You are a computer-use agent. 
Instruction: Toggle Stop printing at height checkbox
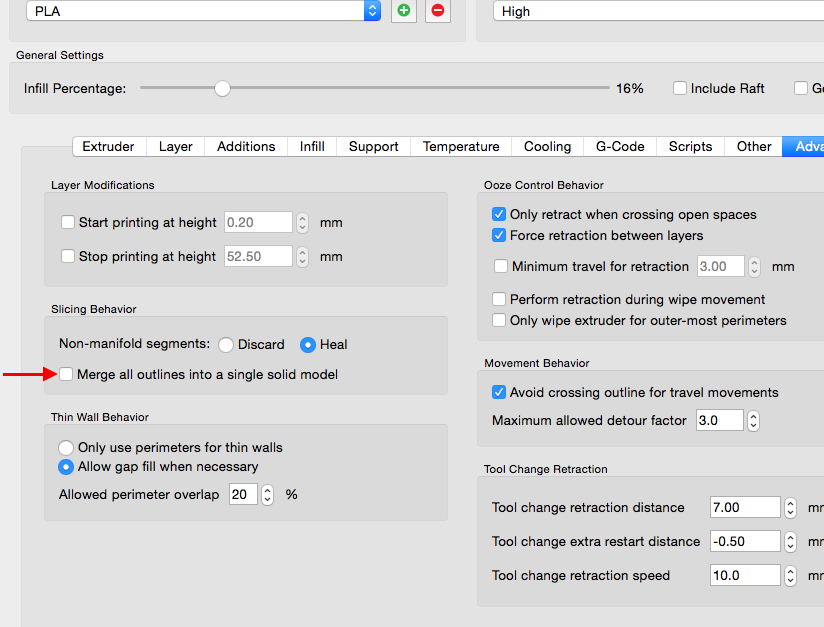tap(68, 256)
